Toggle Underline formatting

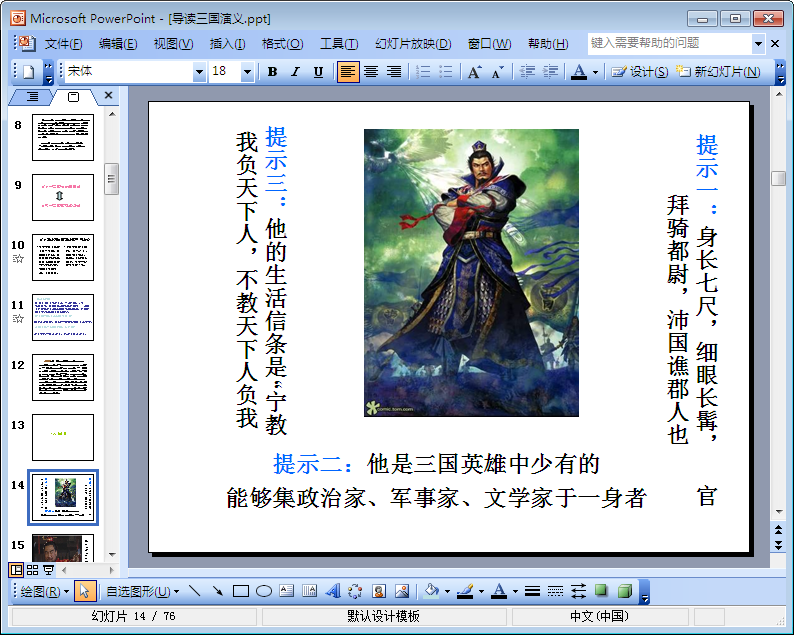(318, 72)
